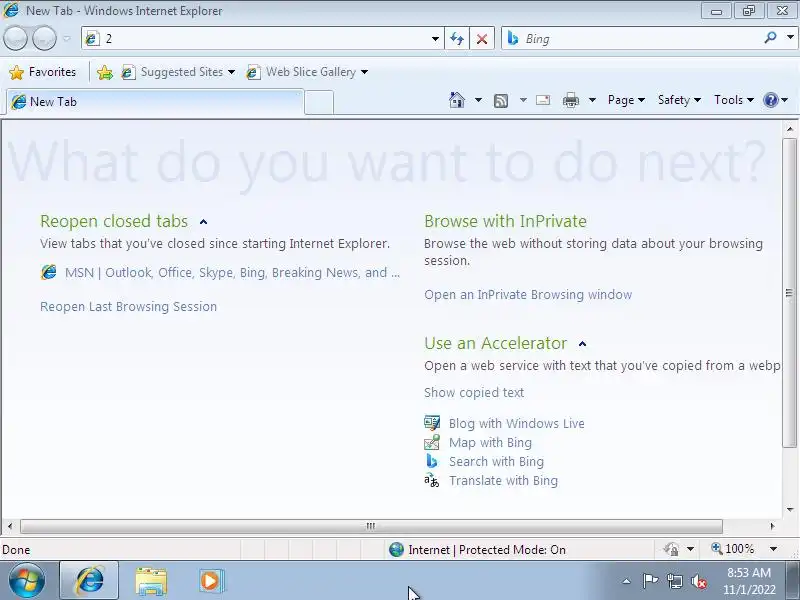Viewport: 800px width, 600px height.
Task: Click the Action Center flag icon
Action: tap(649, 581)
